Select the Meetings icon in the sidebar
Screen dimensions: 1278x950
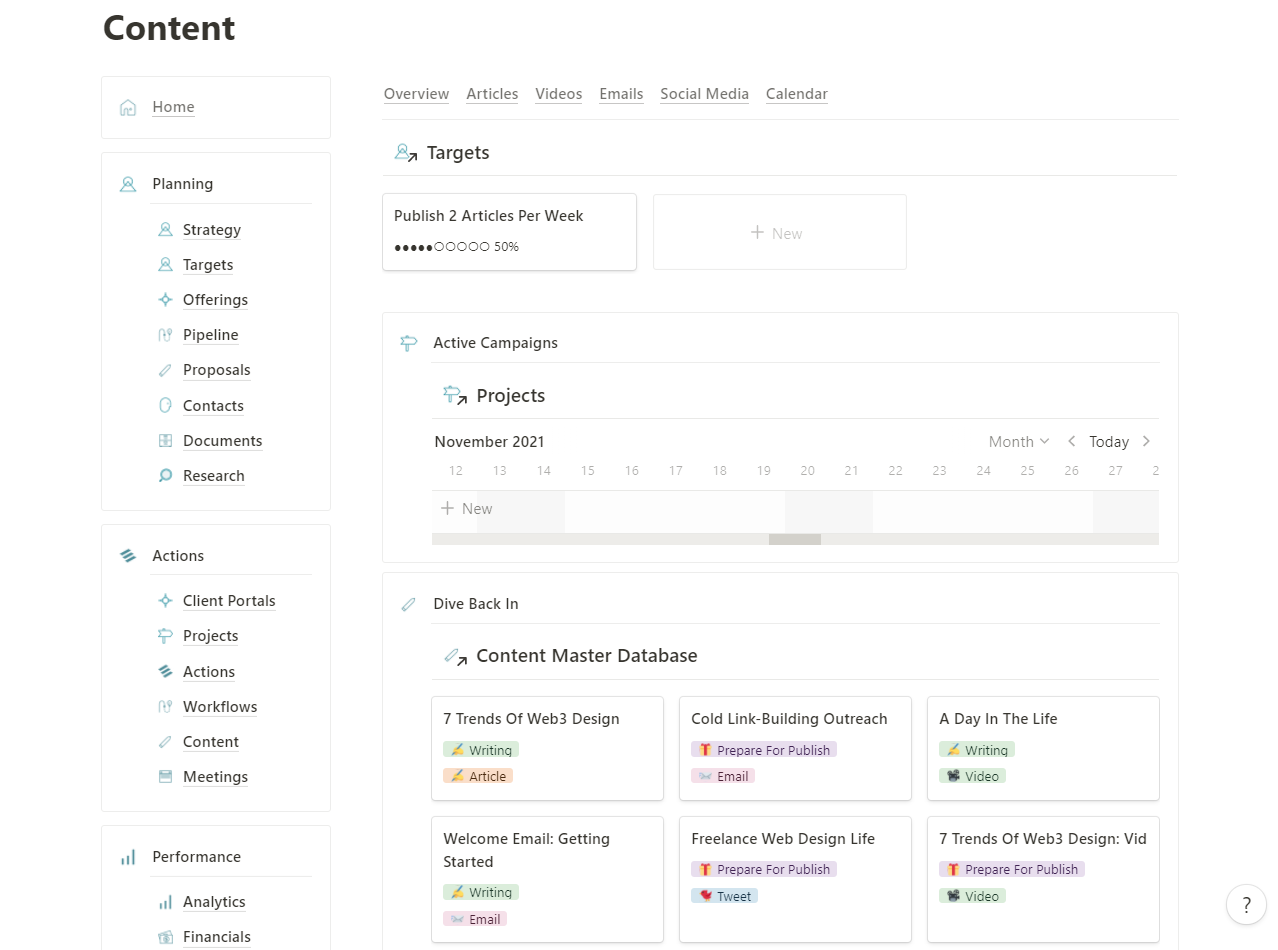[x=164, y=777]
